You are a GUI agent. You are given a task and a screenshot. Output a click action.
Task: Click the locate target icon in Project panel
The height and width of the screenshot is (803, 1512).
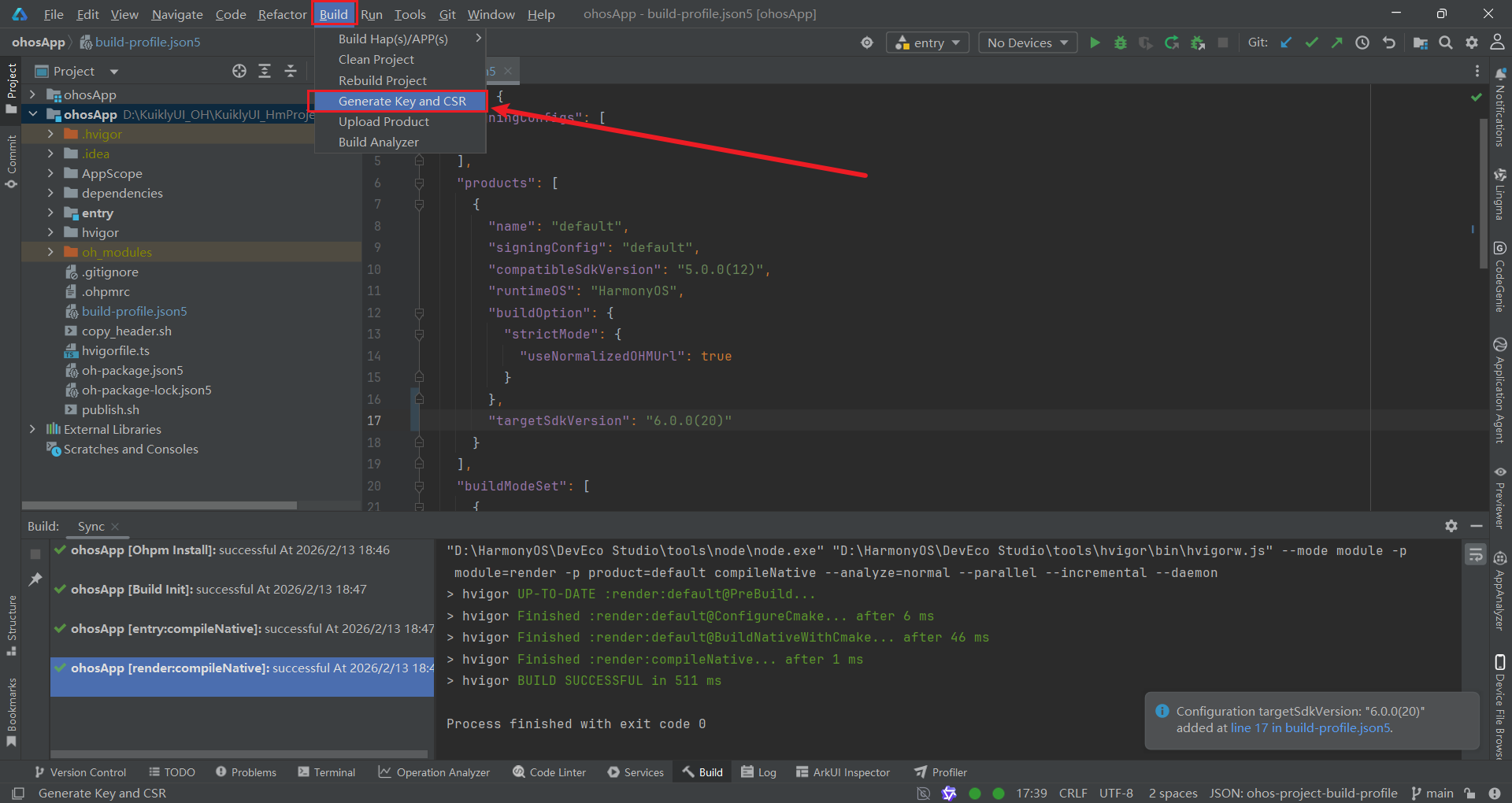pyautogui.click(x=239, y=71)
